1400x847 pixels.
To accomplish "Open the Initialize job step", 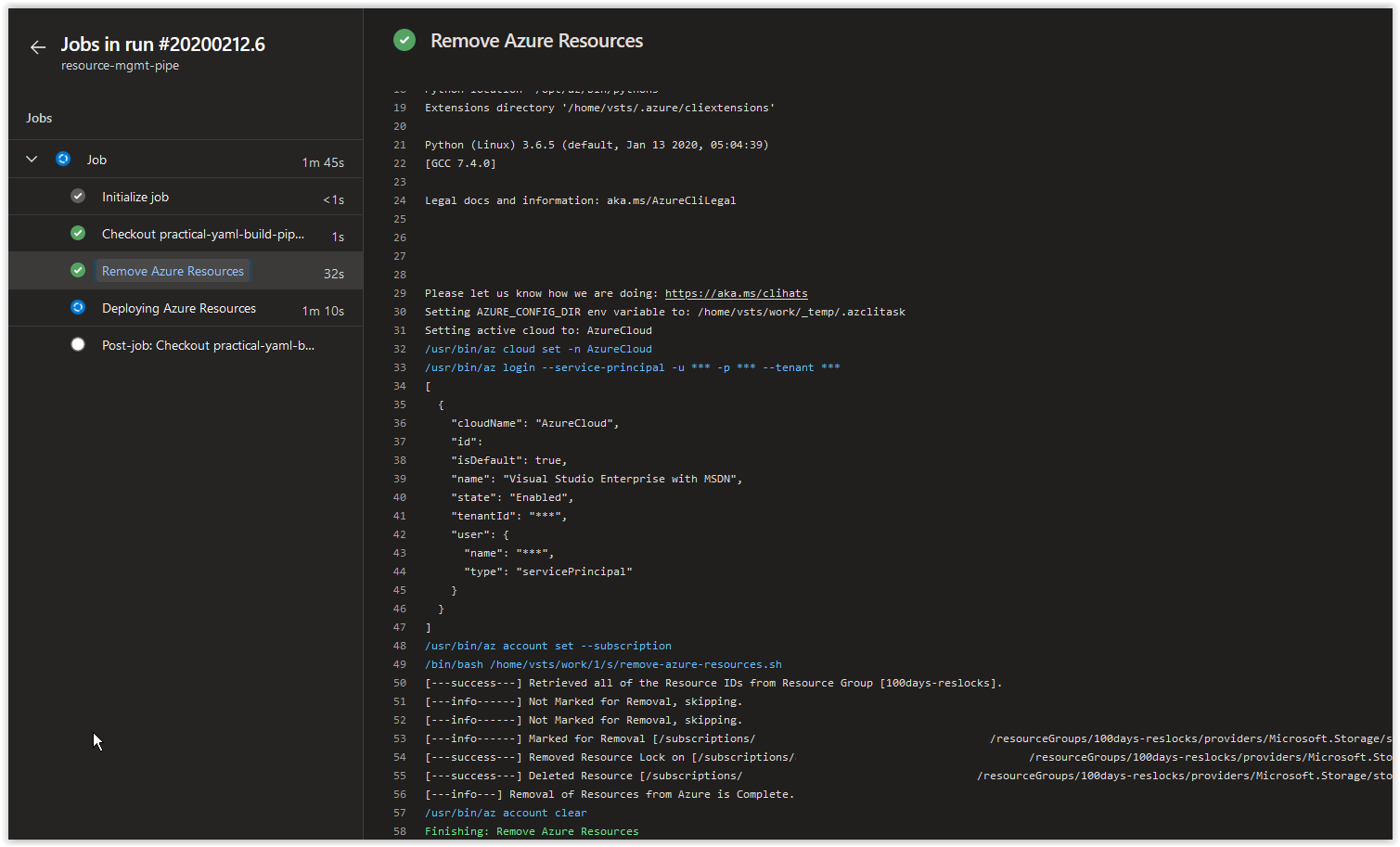I will click(x=186, y=197).
